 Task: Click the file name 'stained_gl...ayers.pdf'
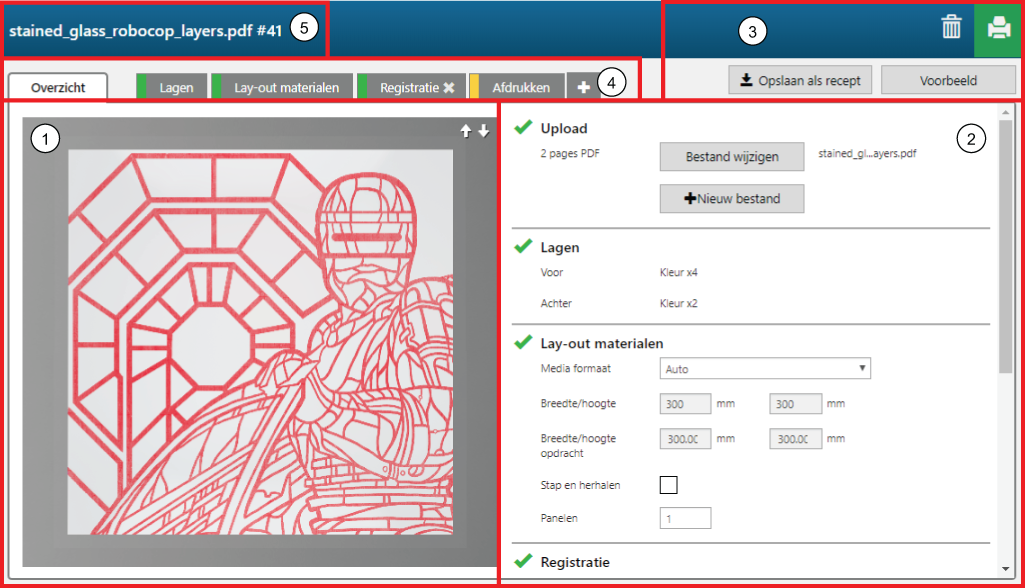click(867, 153)
